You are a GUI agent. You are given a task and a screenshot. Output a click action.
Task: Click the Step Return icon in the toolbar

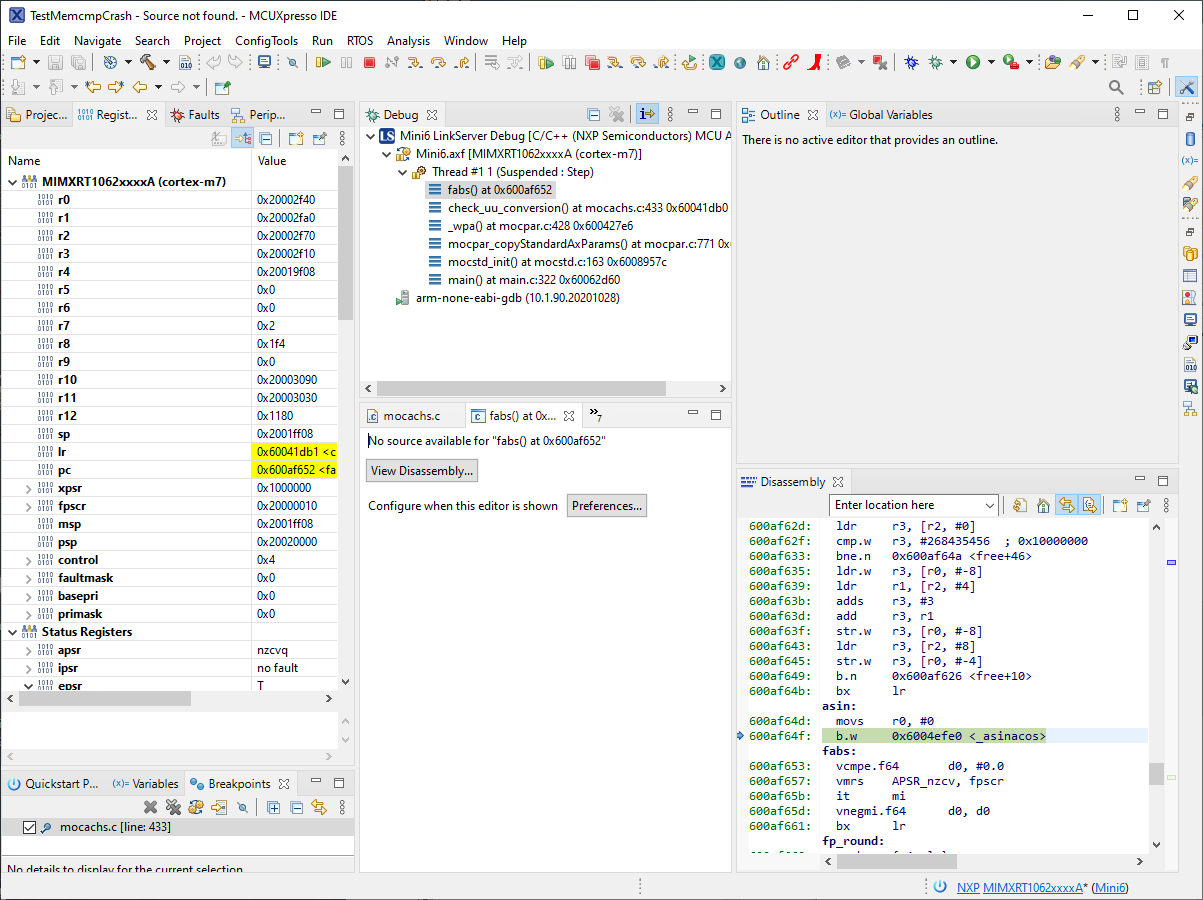point(461,62)
